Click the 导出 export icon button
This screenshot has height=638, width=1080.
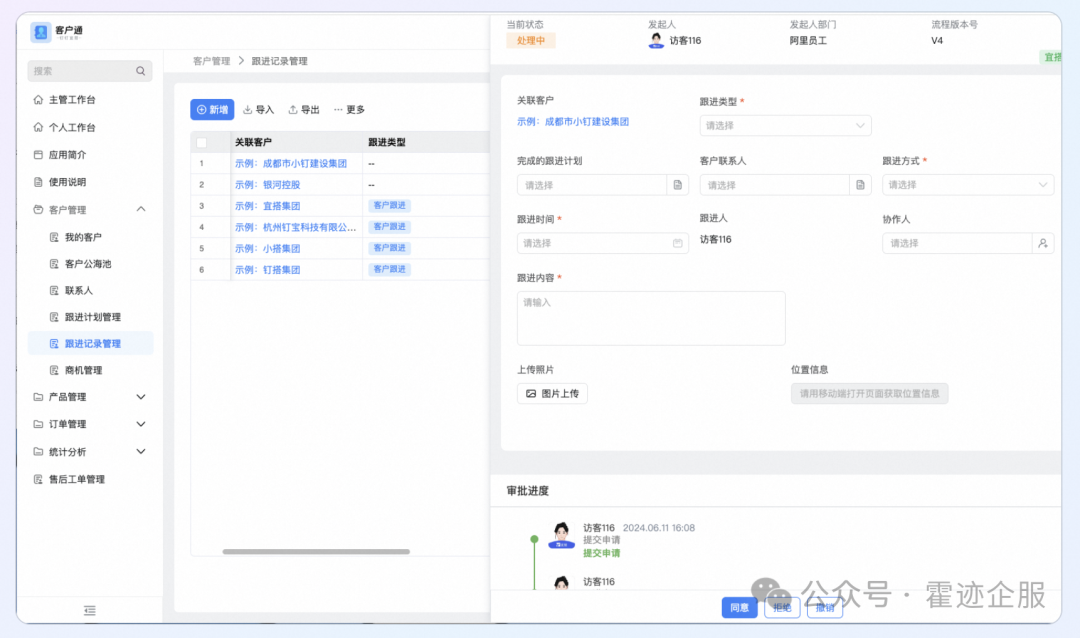click(304, 110)
